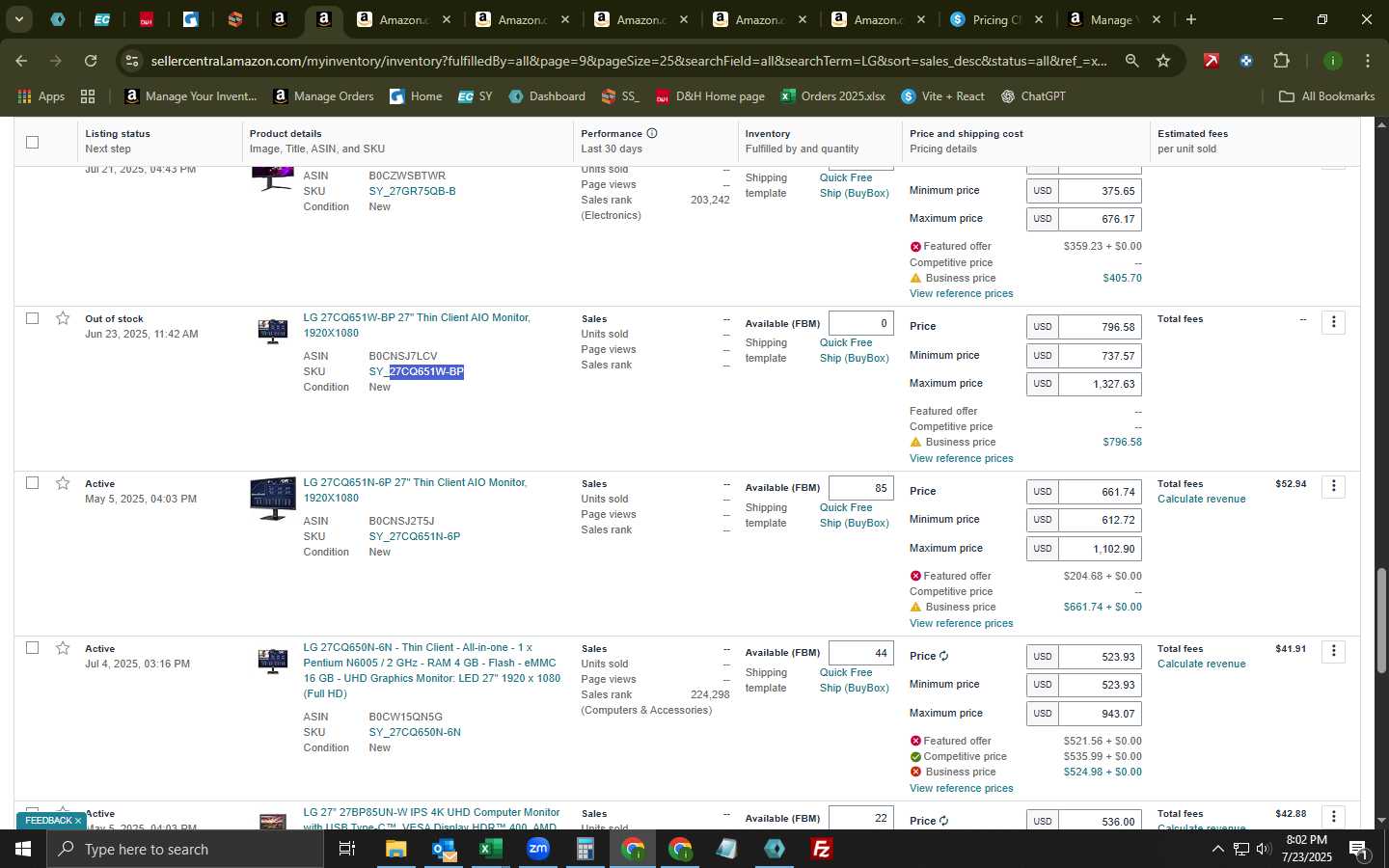Click the site information icon in address bar

(132, 61)
